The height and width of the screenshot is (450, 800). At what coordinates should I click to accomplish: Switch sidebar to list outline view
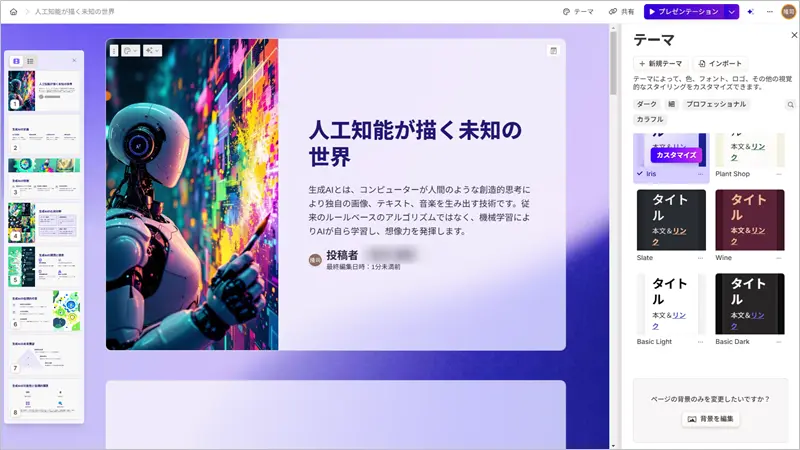[30, 61]
